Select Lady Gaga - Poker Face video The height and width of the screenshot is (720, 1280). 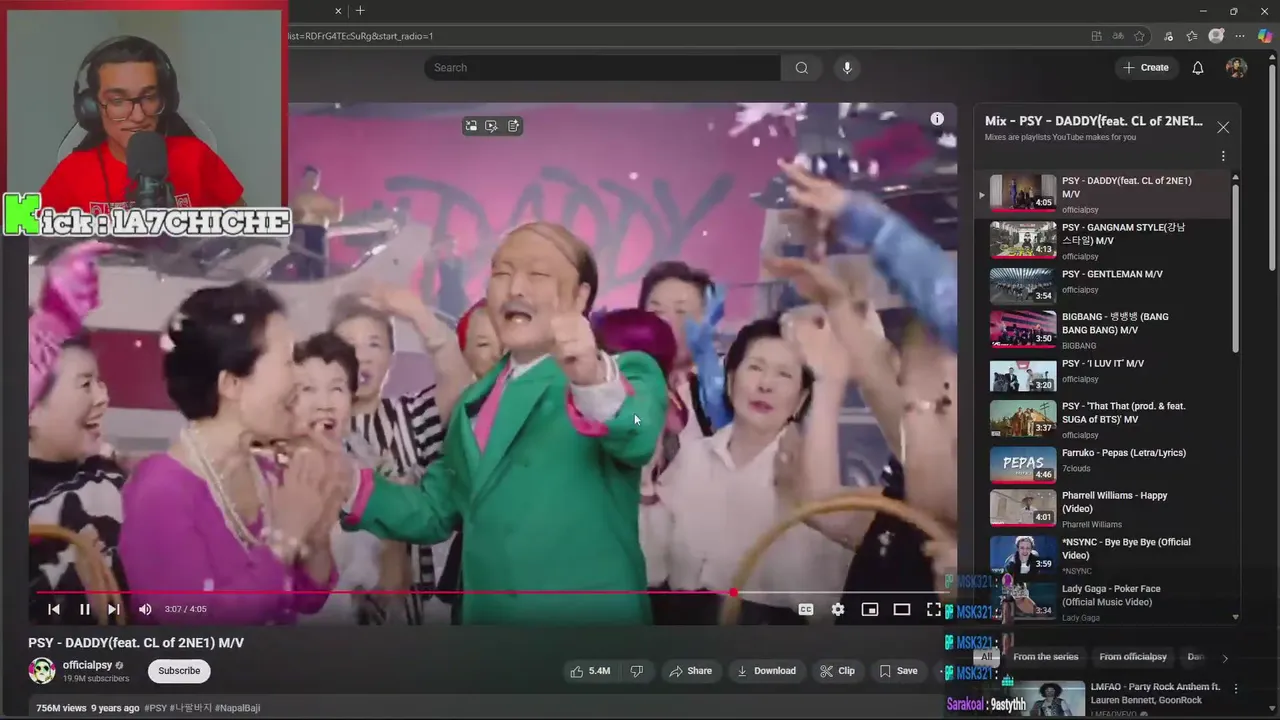pyautogui.click(x=1106, y=601)
